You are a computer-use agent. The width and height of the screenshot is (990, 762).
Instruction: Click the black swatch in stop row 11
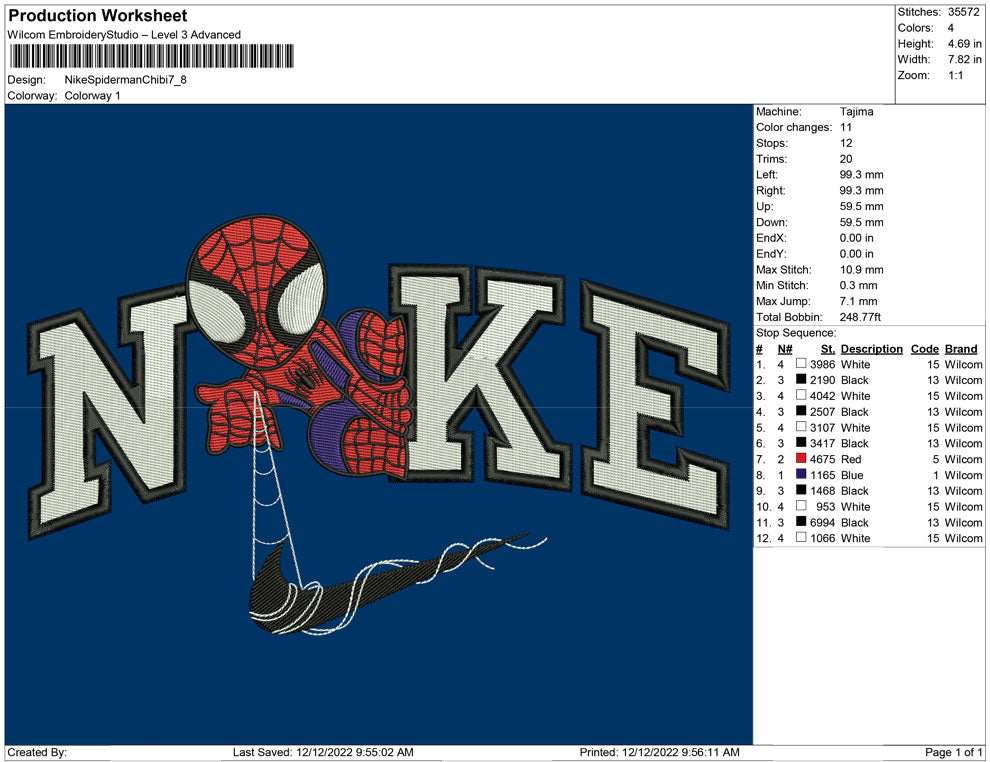point(801,521)
